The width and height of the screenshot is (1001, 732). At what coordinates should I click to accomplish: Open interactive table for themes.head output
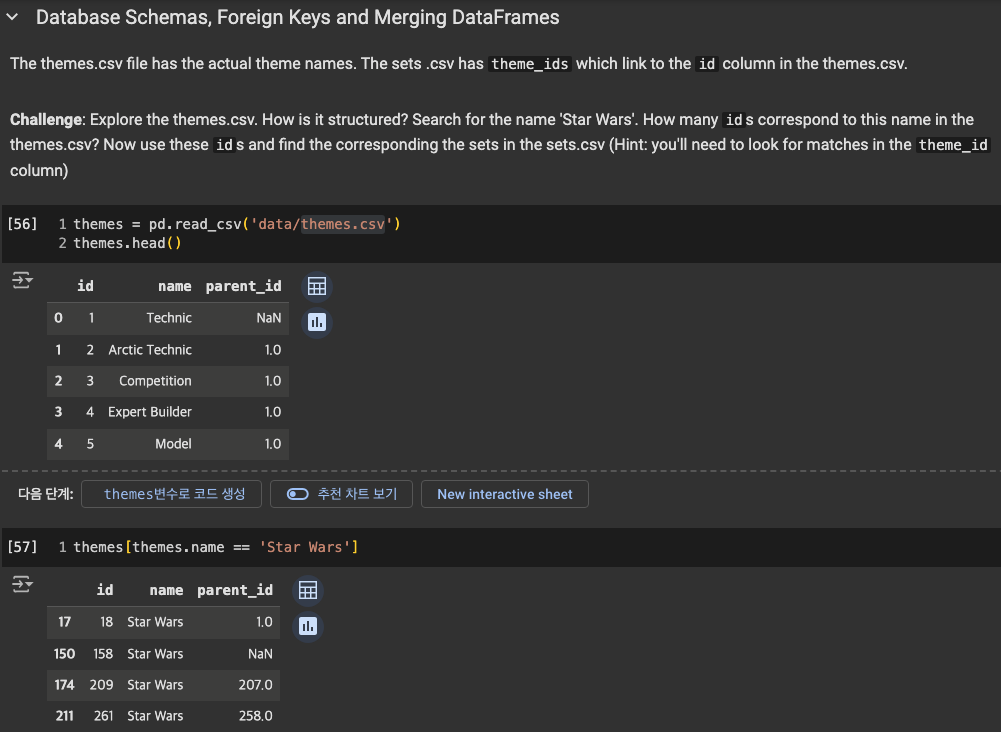[x=317, y=286]
